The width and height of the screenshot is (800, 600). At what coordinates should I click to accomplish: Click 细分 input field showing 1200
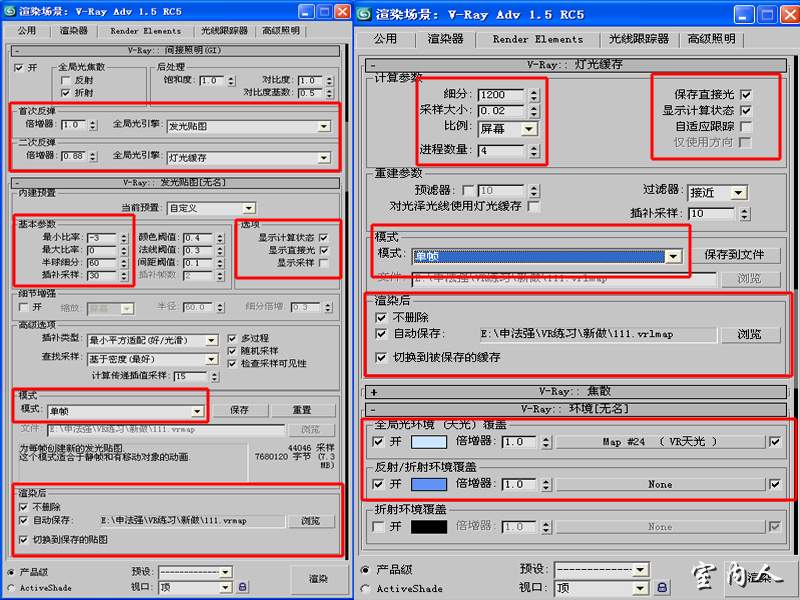click(501, 95)
